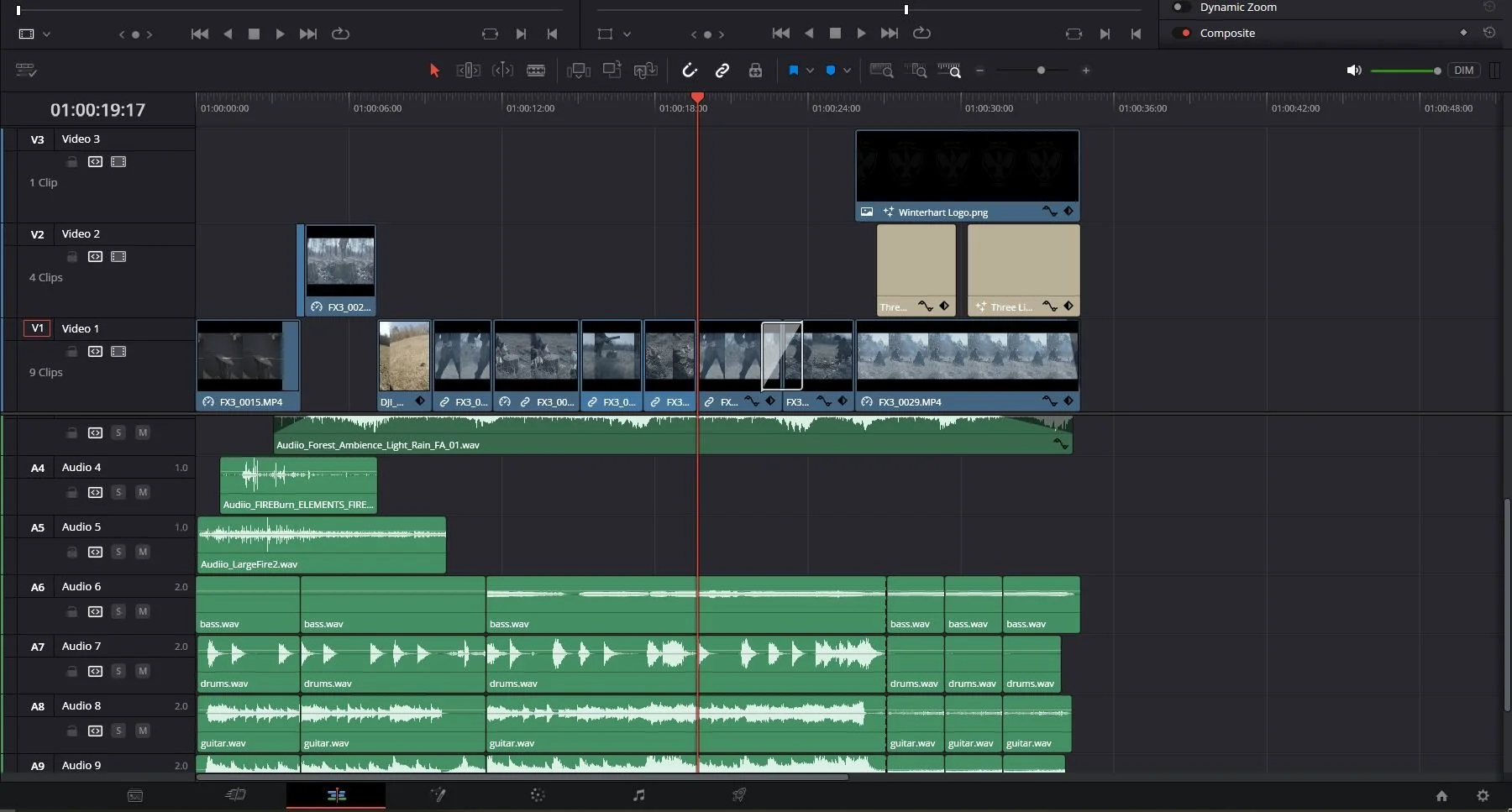Expand the flag color dropdown arrow

pyautogui.click(x=810, y=71)
